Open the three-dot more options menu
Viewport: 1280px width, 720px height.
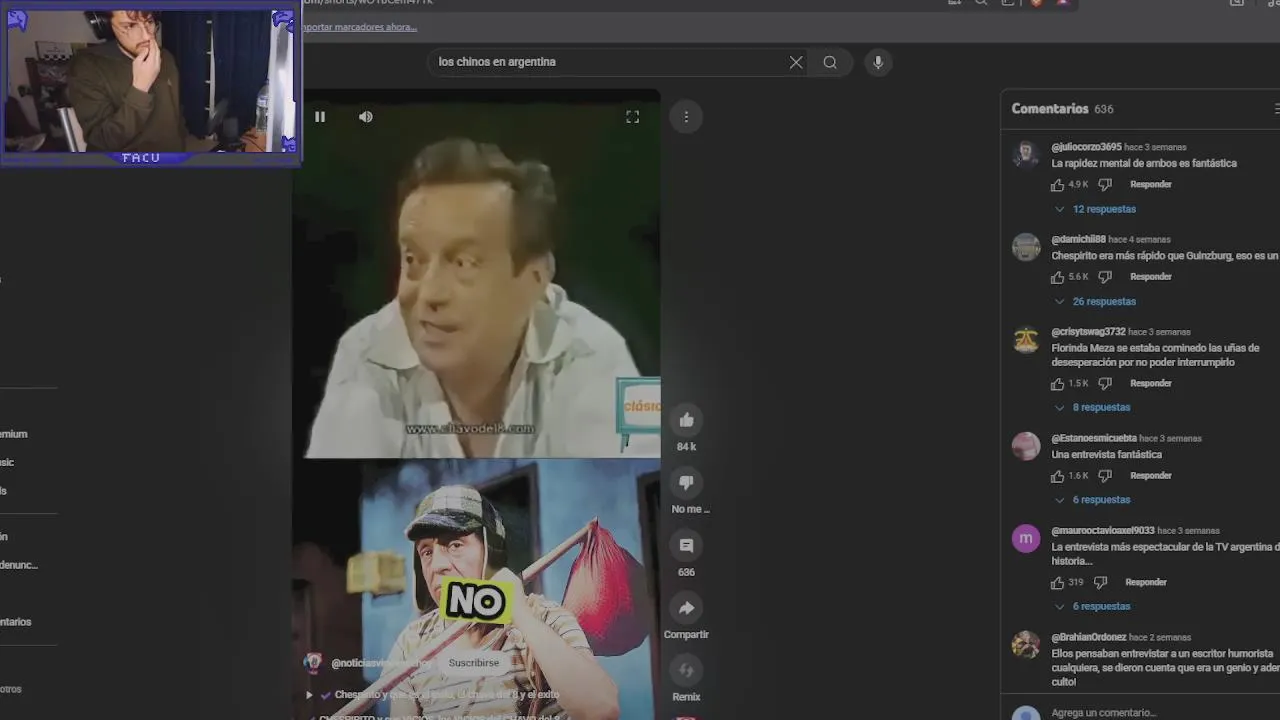686,117
